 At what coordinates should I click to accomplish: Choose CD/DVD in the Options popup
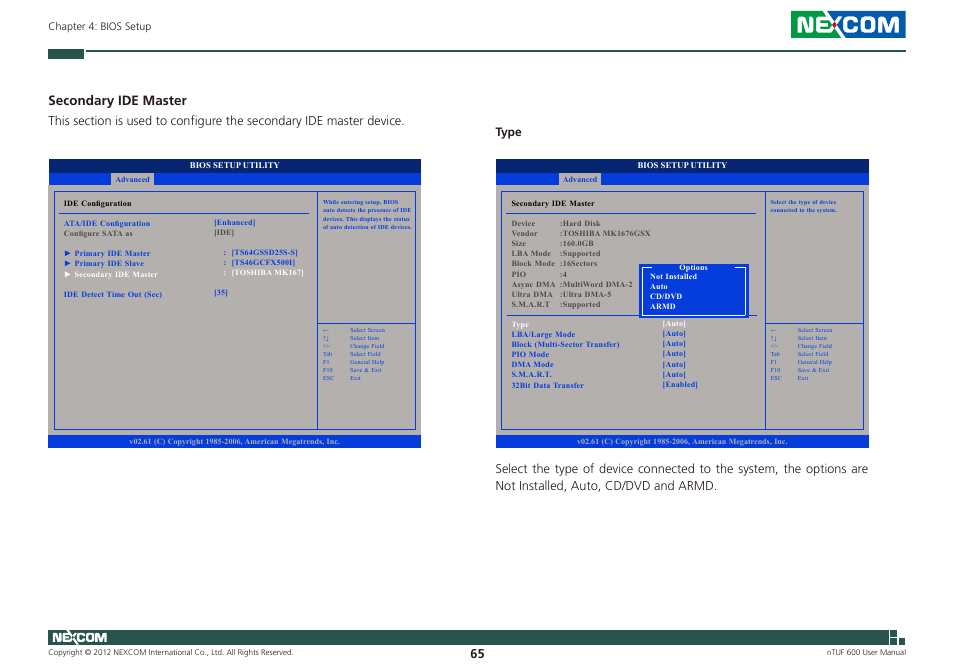point(666,296)
